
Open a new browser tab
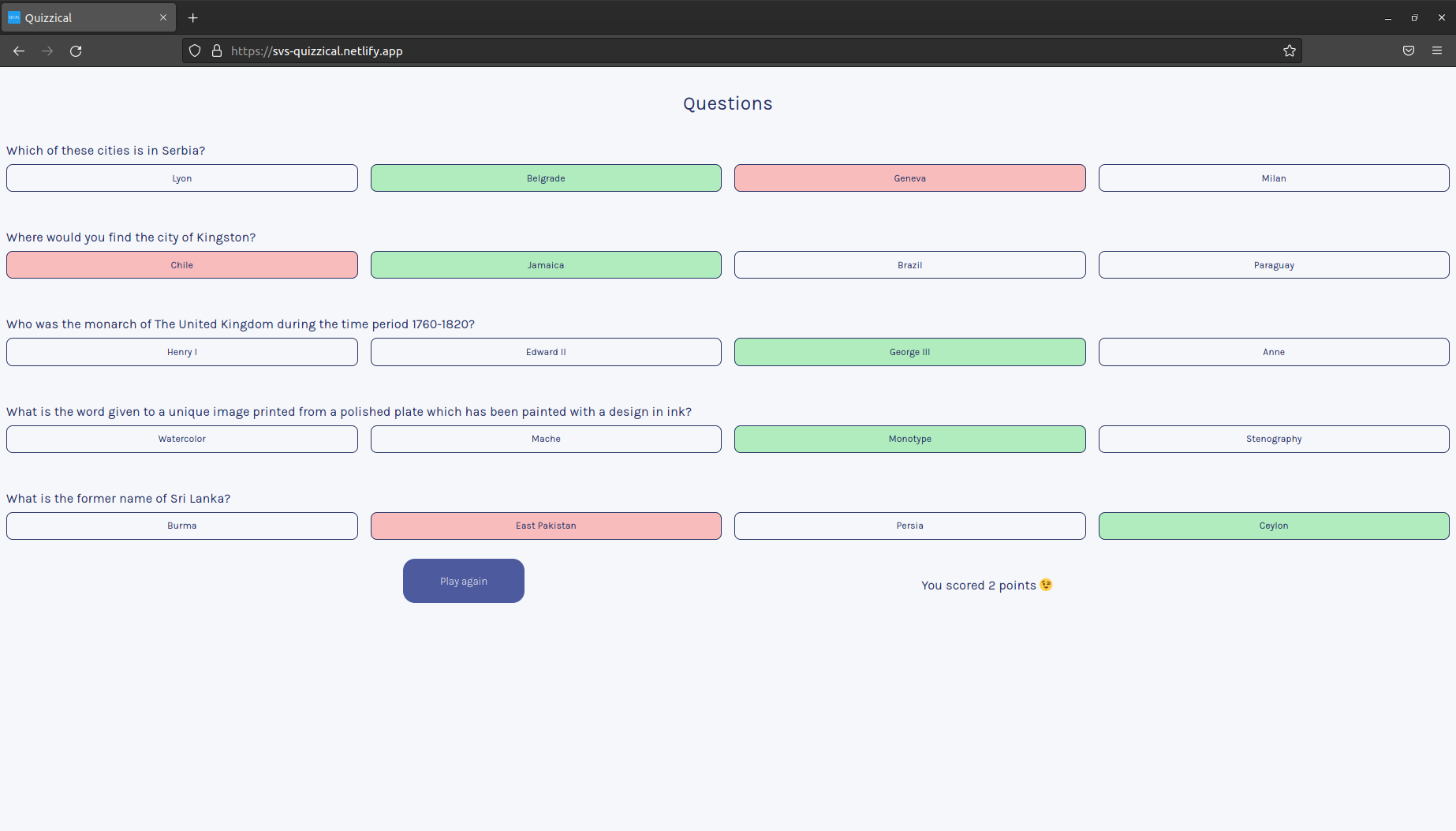coord(192,17)
